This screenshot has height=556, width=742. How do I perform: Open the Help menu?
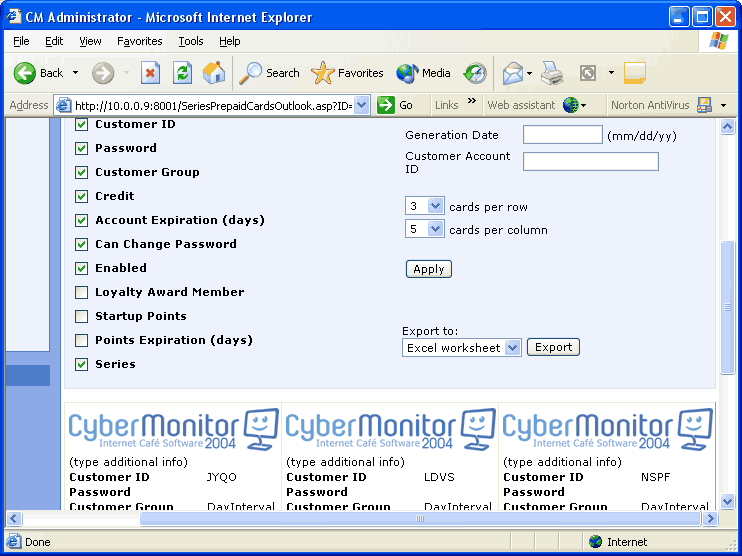click(x=230, y=41)
